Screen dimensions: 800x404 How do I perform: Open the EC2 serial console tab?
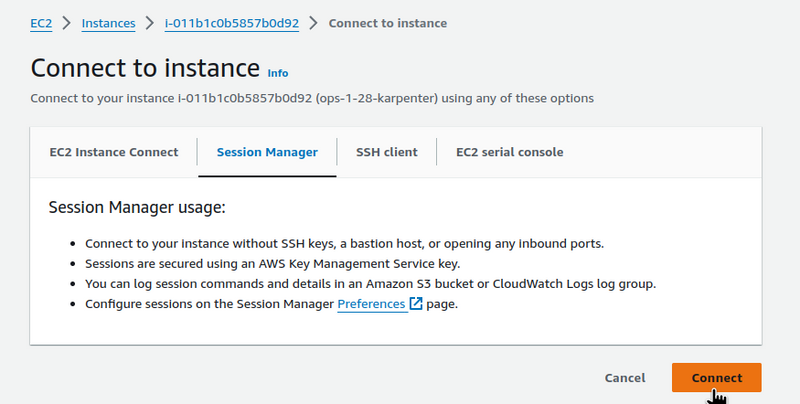coord(510,152)
